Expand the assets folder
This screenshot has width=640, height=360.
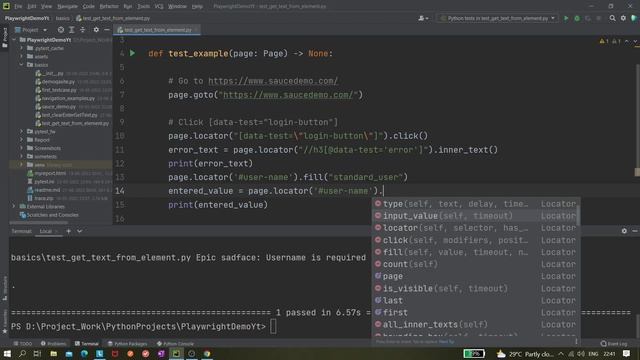tap(22, 56)
